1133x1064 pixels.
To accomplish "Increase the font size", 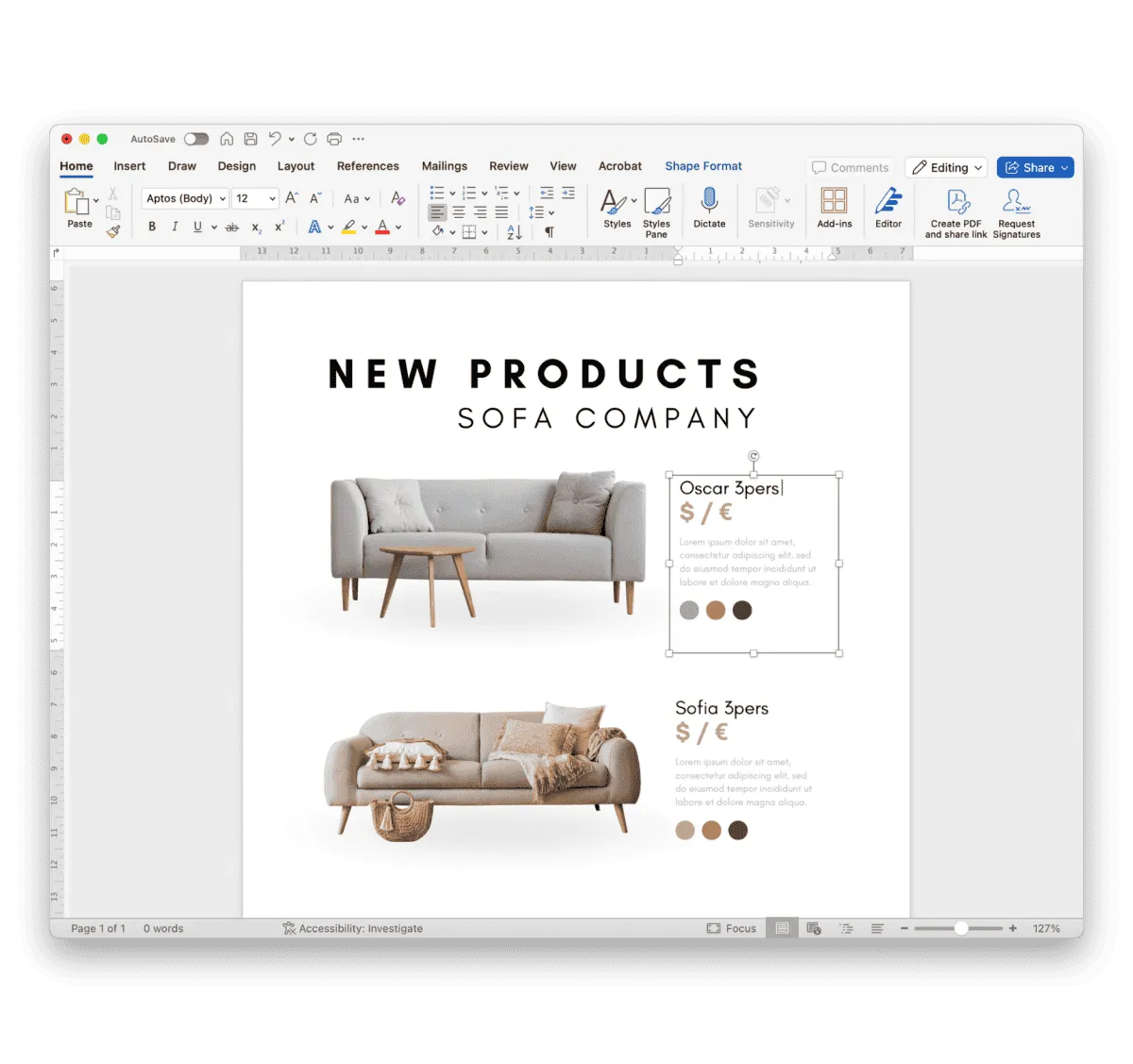I will pos(292,198).
